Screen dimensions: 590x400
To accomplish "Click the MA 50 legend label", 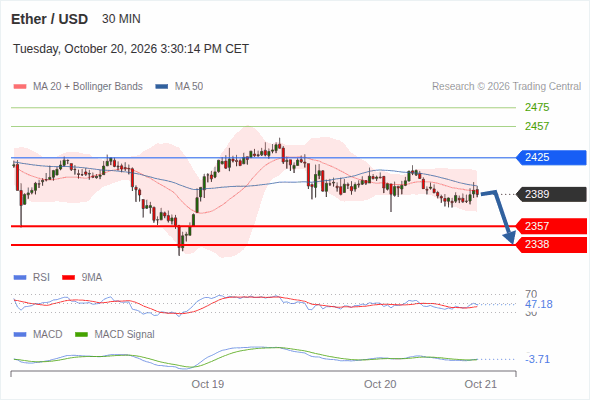I will point(189,87).
